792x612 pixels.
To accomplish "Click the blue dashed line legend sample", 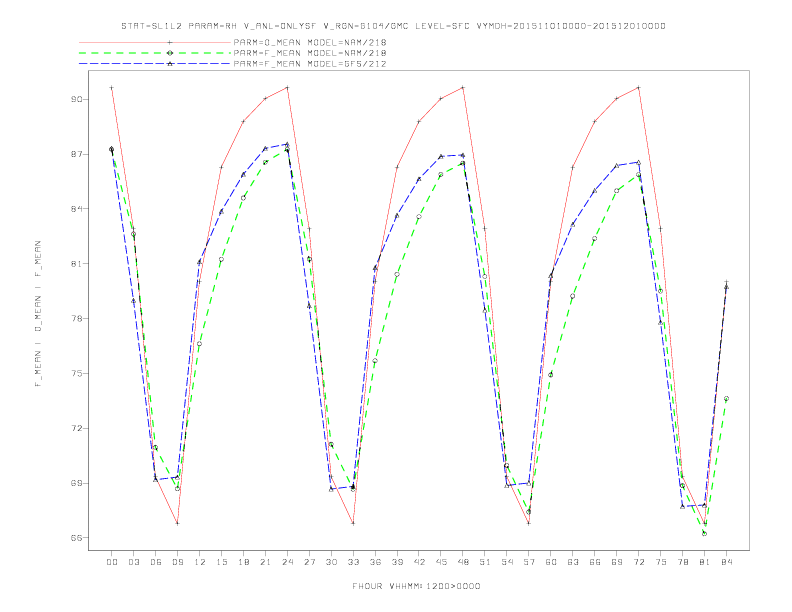I will [155, 64].
